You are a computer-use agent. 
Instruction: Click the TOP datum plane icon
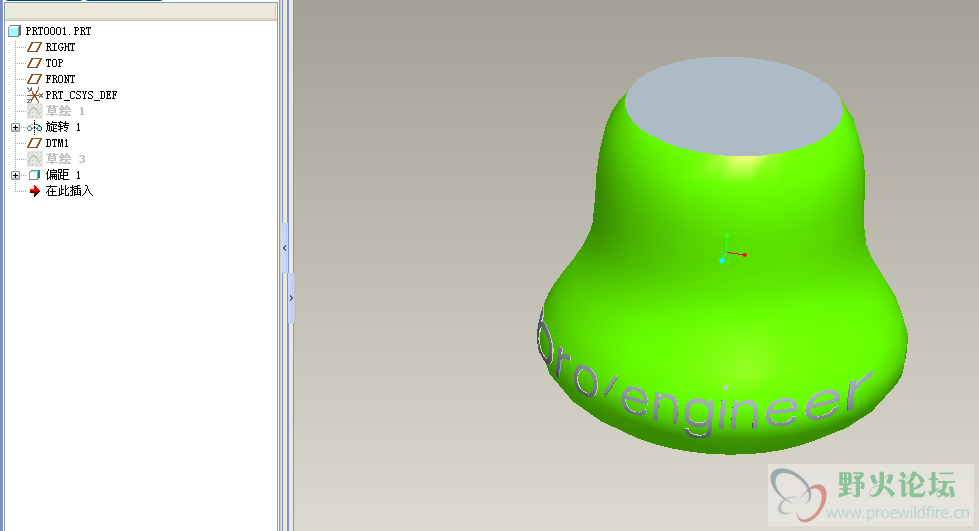pyautogui.click(x=35, y=63)
